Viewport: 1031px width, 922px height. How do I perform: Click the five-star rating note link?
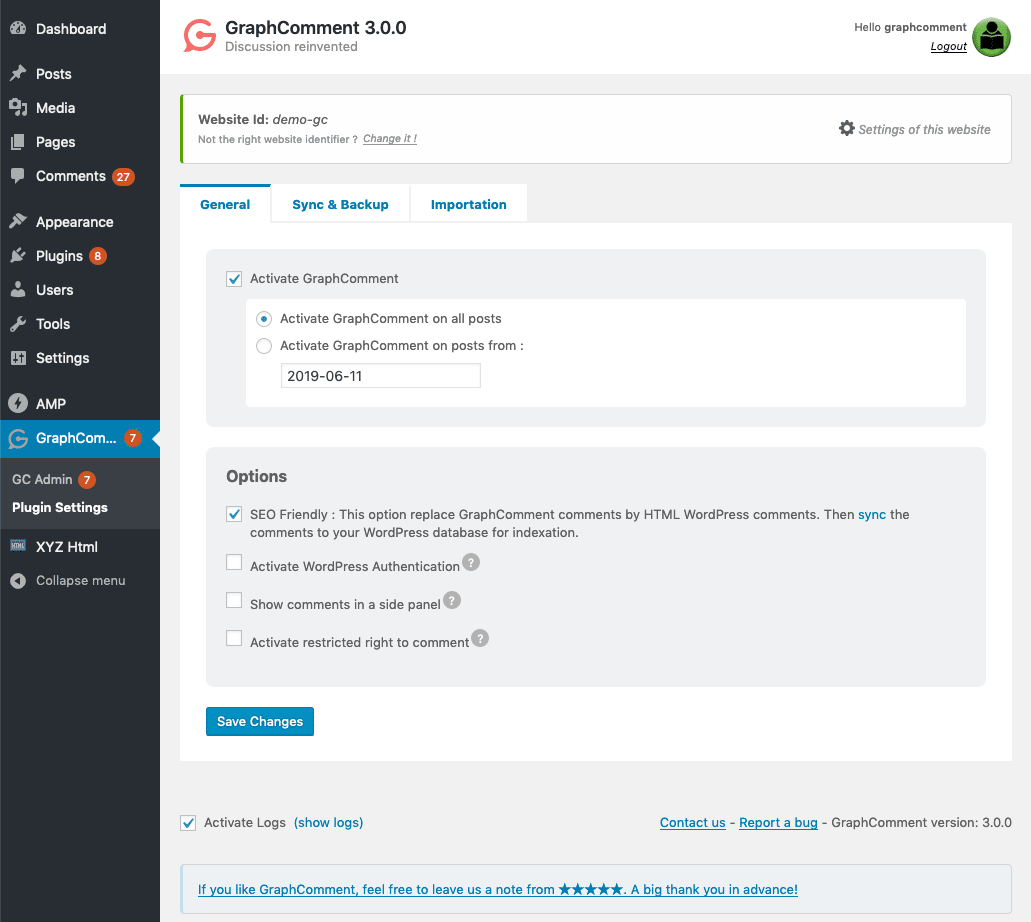click(x=498, y=889)
